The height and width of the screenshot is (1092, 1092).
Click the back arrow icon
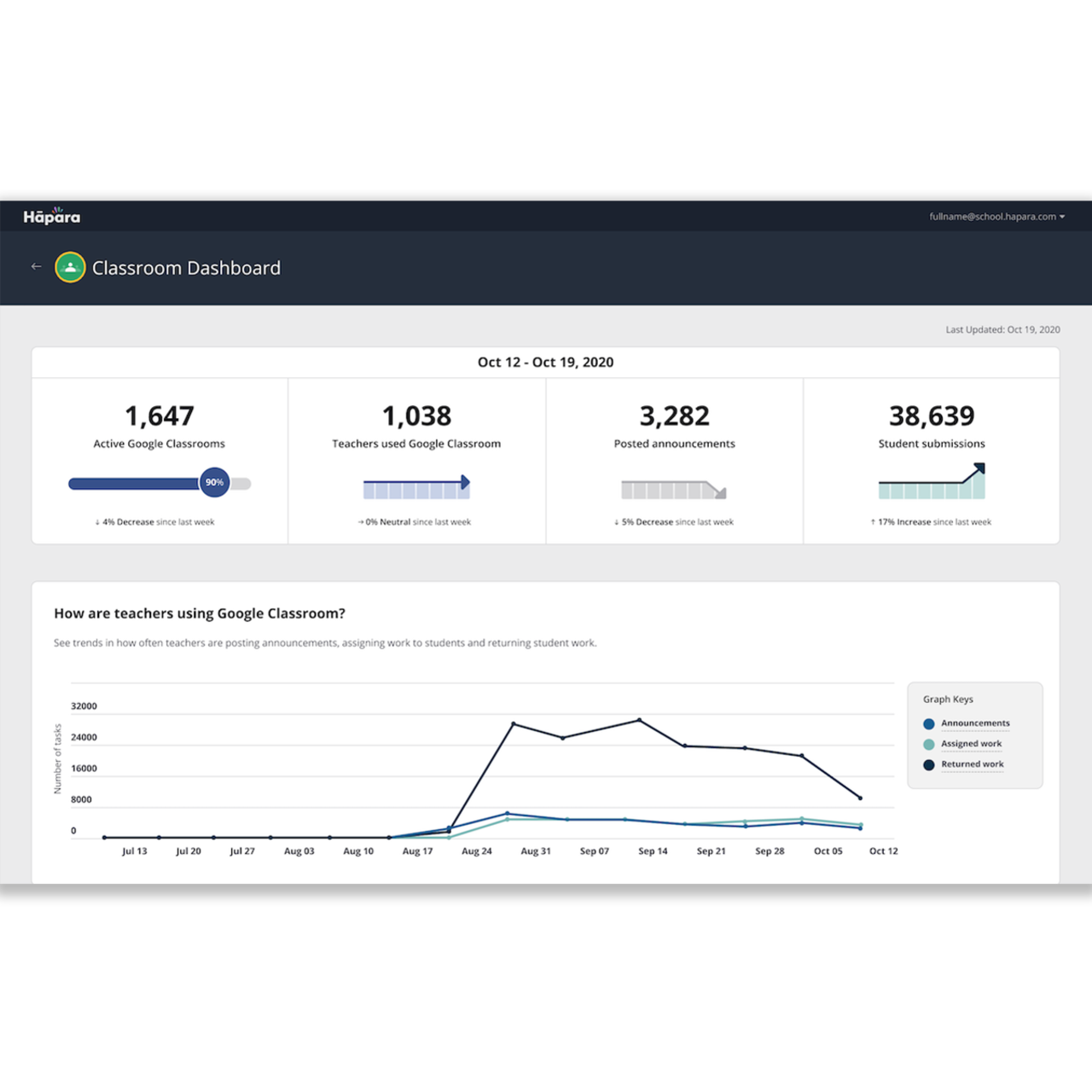point(36,267)
